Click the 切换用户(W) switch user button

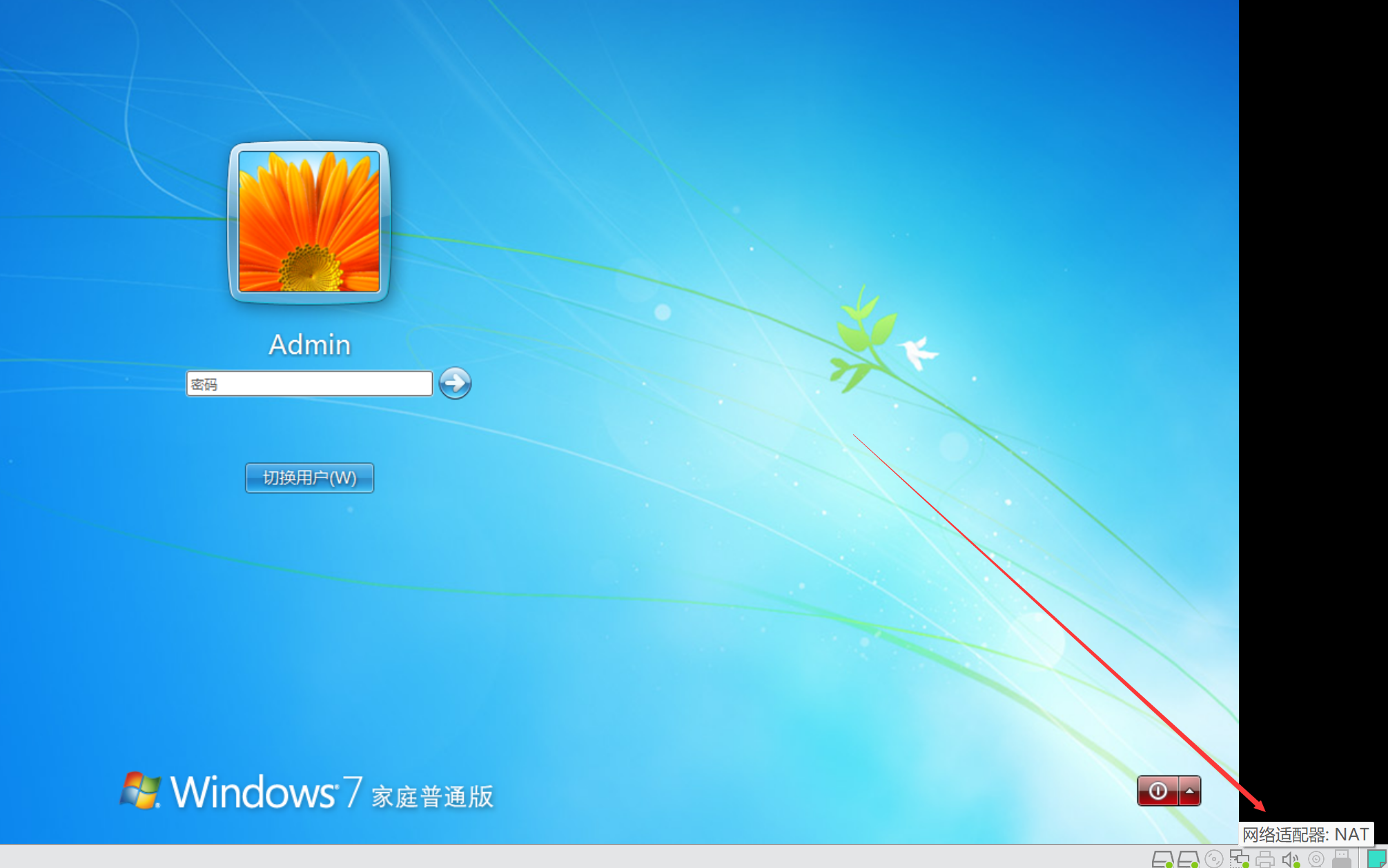(310, 477)
